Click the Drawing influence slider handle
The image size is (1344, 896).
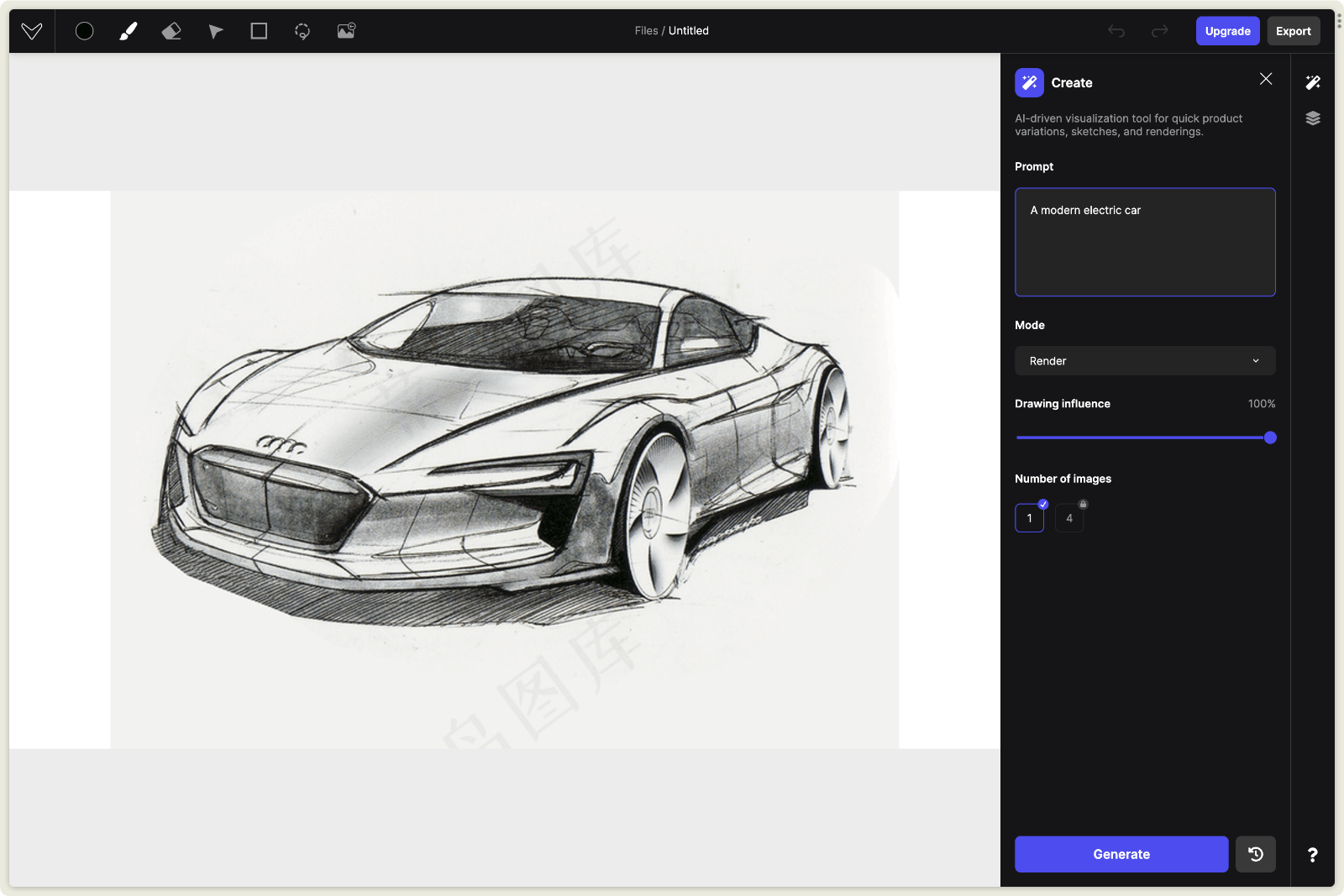click(1270, 438)
